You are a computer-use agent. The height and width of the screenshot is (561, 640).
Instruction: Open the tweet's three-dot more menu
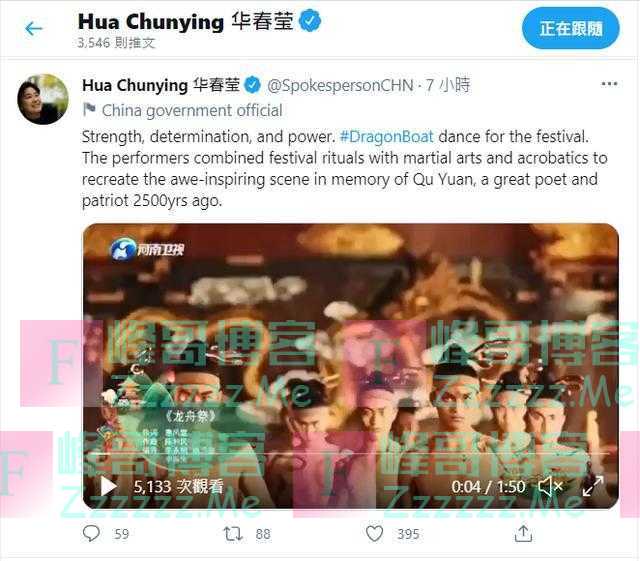pyautogui.click(x=609, y=84)
